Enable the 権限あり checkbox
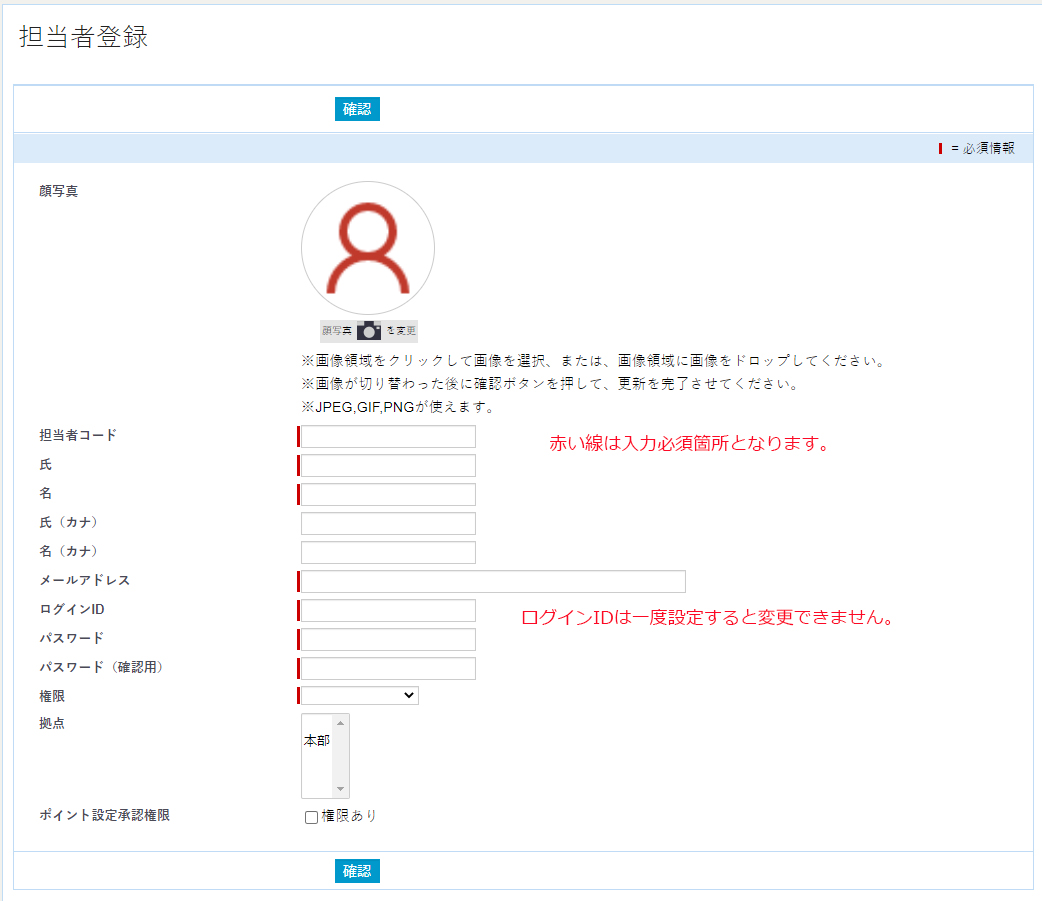The image size is (1042, 901). point(311,817)
